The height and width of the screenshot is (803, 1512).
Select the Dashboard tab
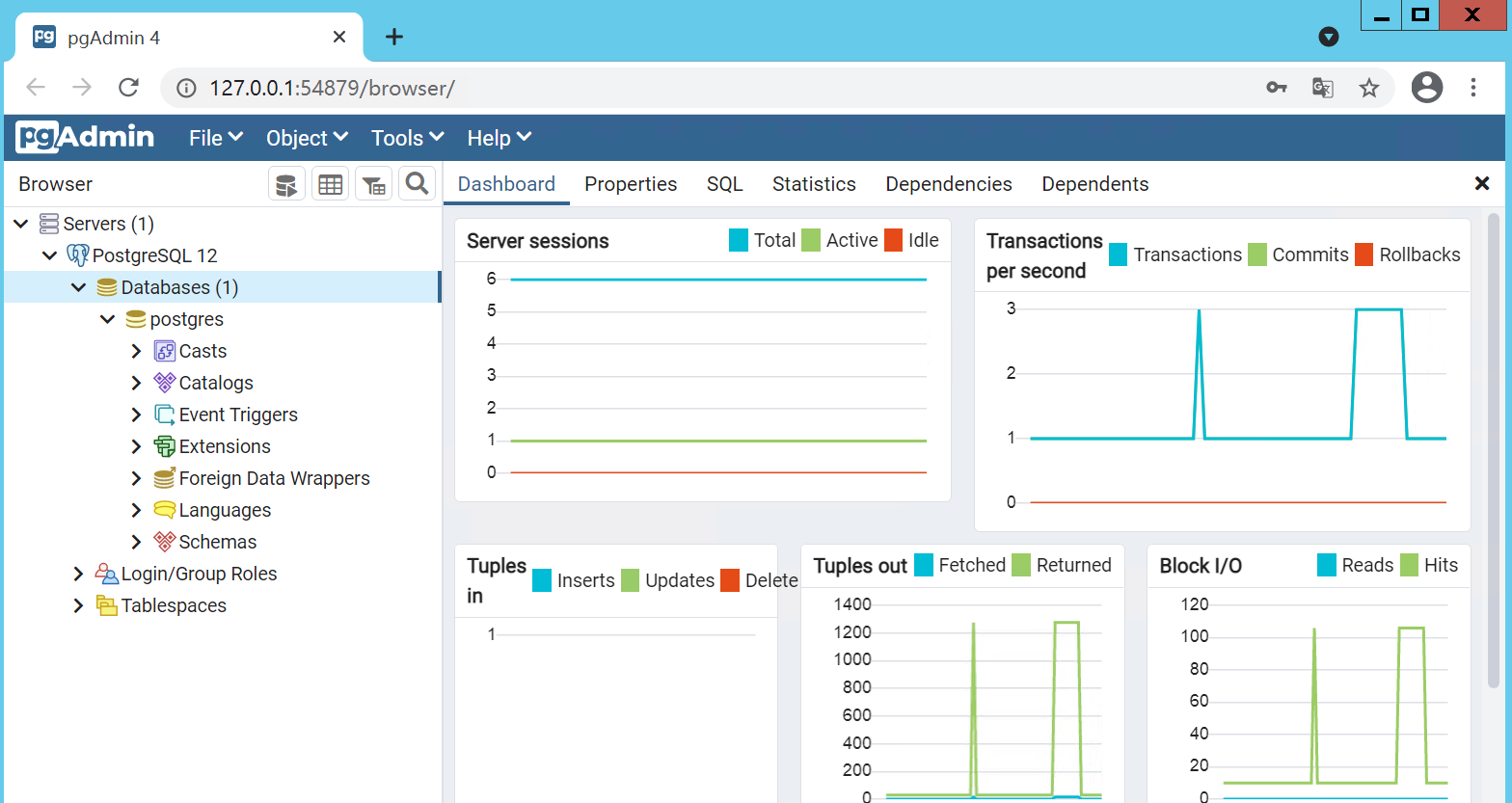[506, 184]
